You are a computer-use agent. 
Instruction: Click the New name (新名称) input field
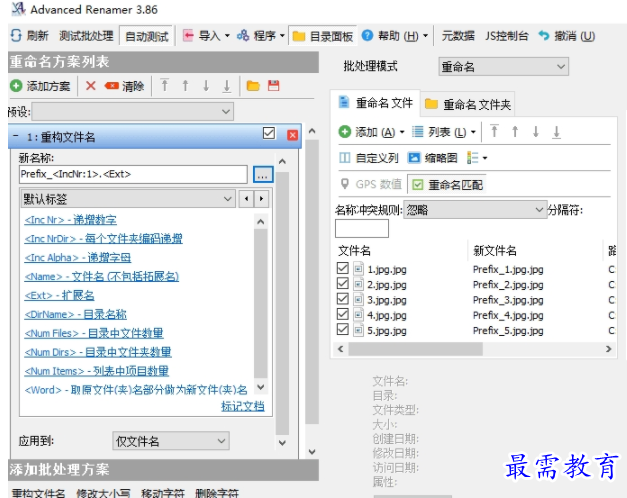133,174
